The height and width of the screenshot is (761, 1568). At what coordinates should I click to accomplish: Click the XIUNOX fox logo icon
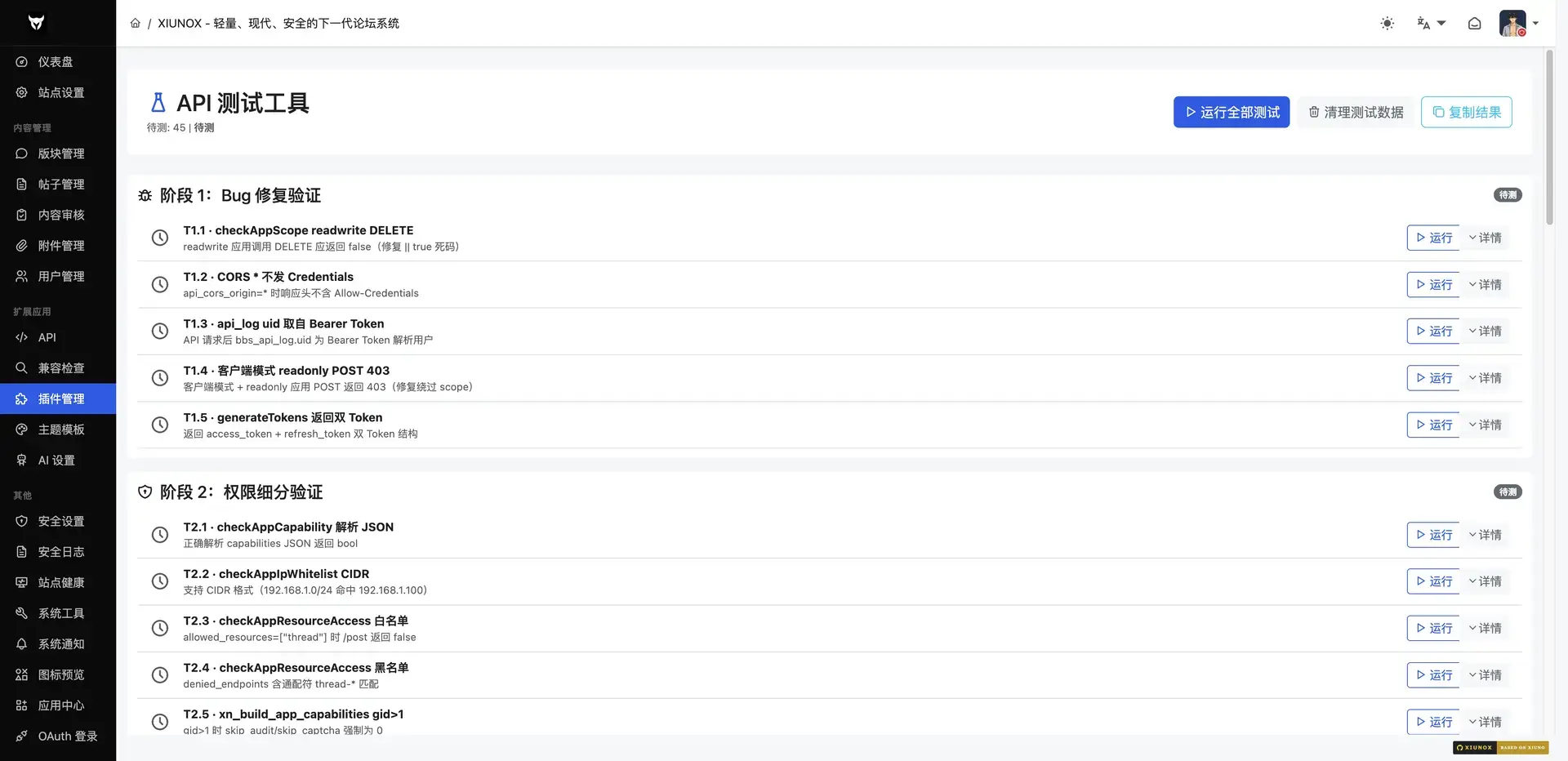point(36,23)
